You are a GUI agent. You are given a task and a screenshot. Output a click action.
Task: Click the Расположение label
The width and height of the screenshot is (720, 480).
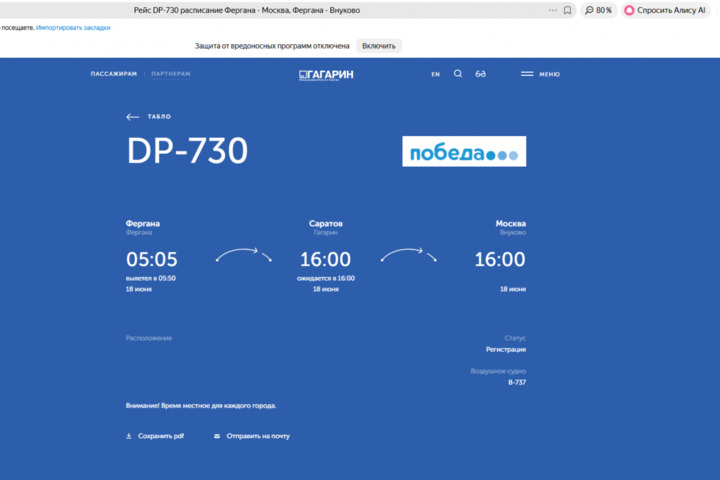pos(149,338)
